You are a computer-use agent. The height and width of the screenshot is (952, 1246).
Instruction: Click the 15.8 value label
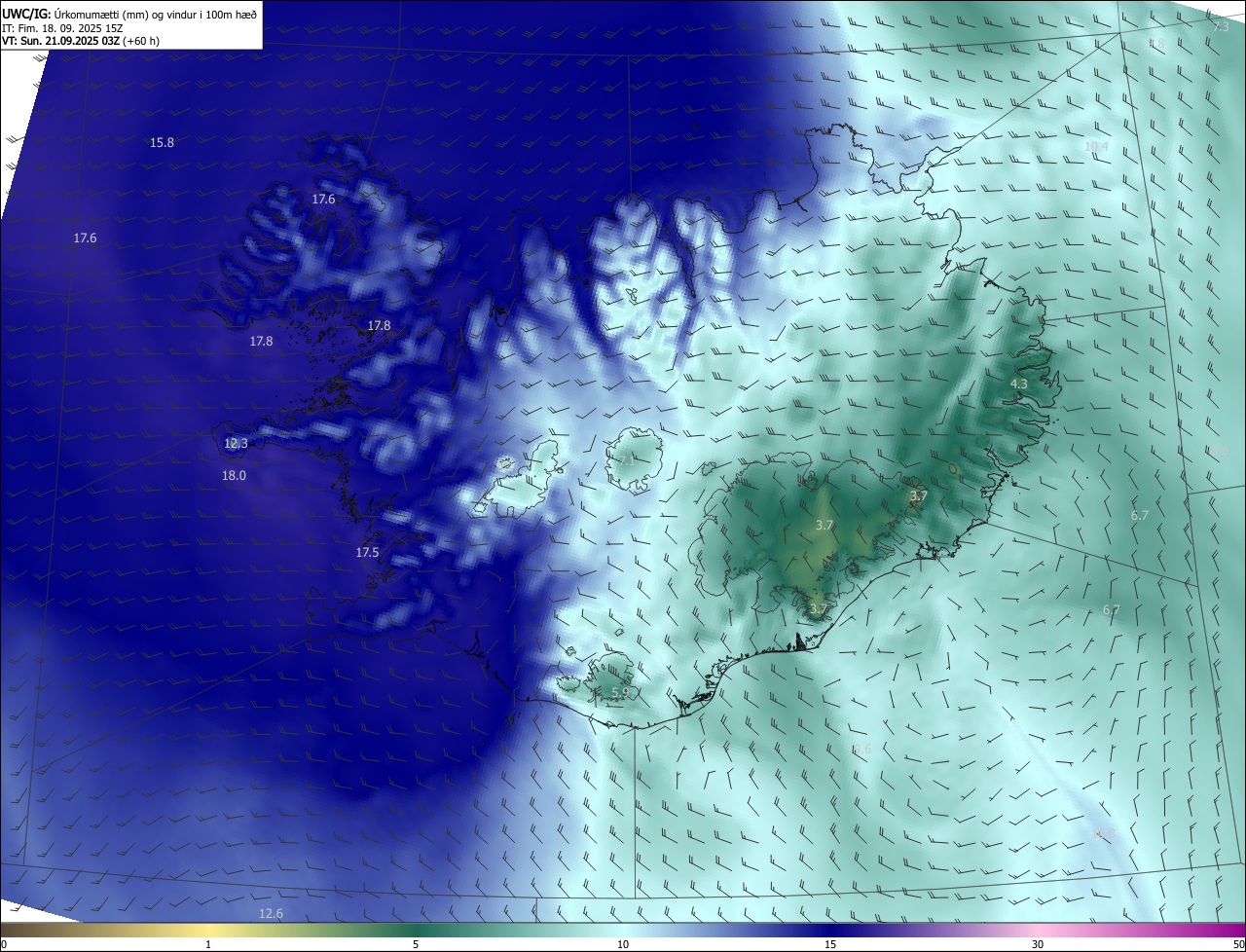(x=162, y=143)
